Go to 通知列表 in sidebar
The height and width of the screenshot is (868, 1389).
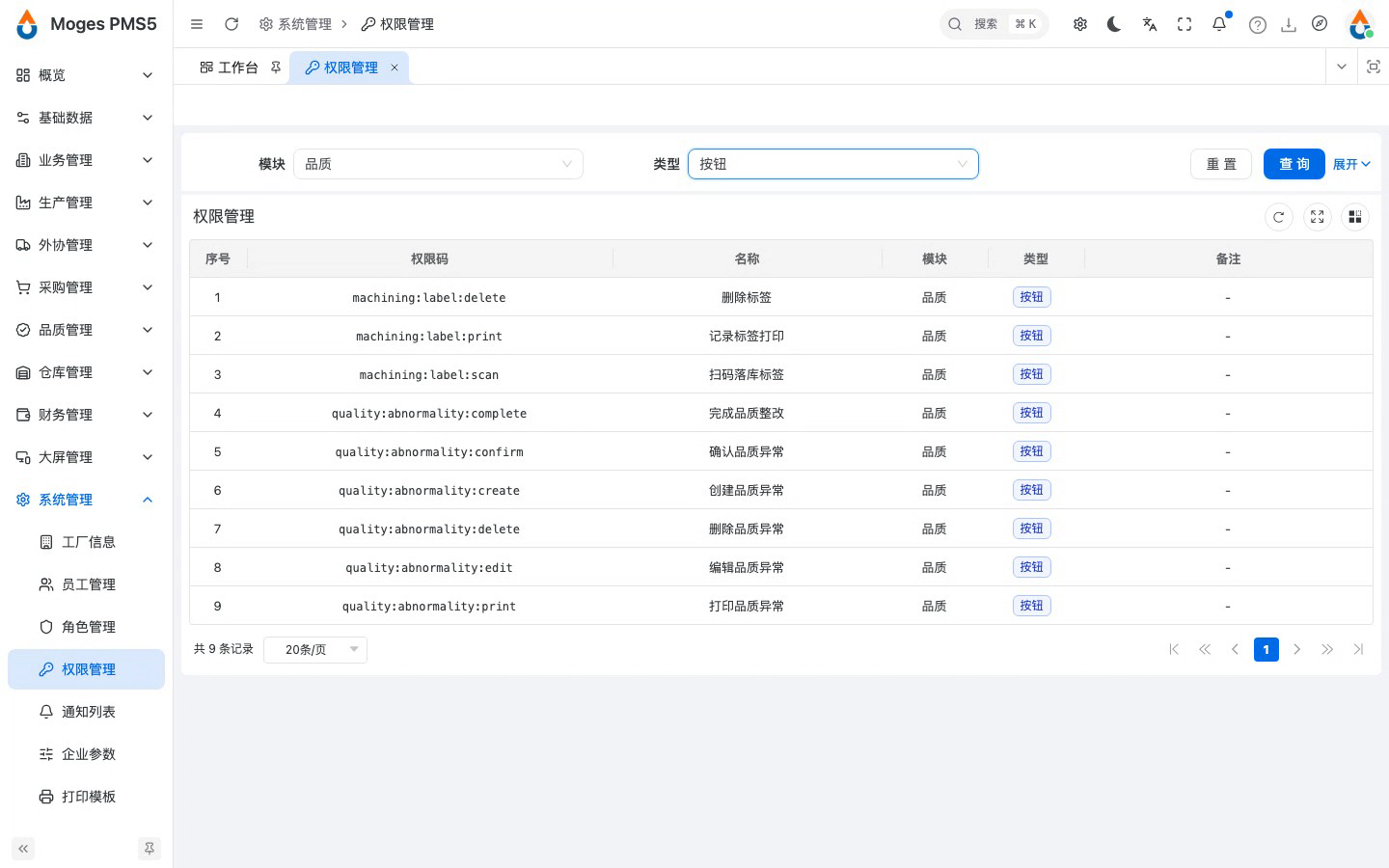[x=87, y=712]
